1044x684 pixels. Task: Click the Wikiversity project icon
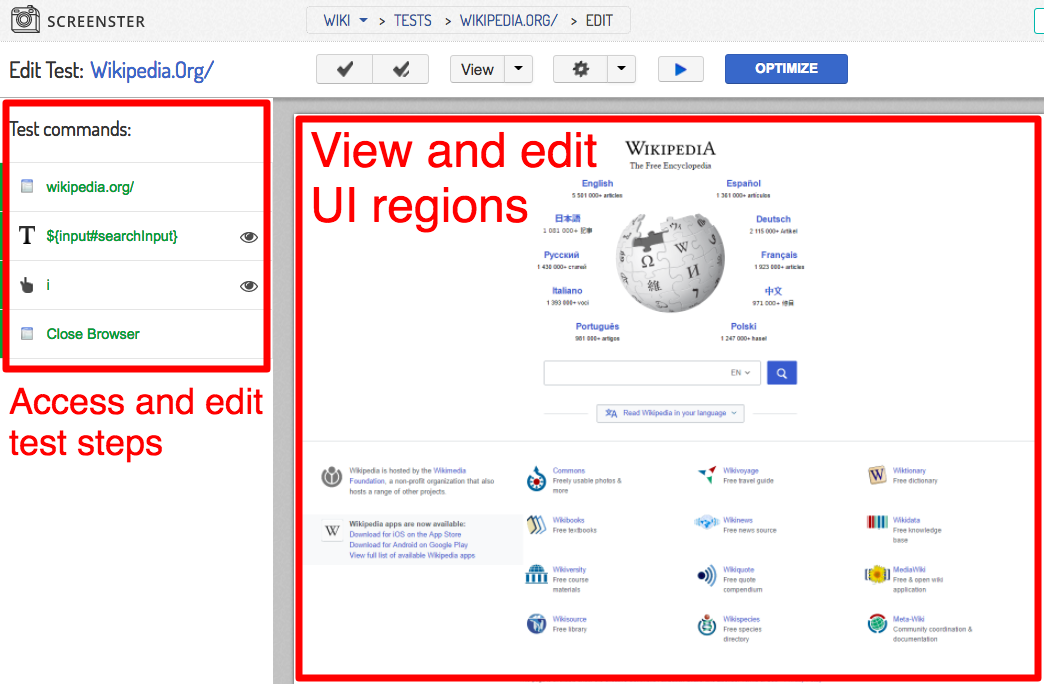536,574
